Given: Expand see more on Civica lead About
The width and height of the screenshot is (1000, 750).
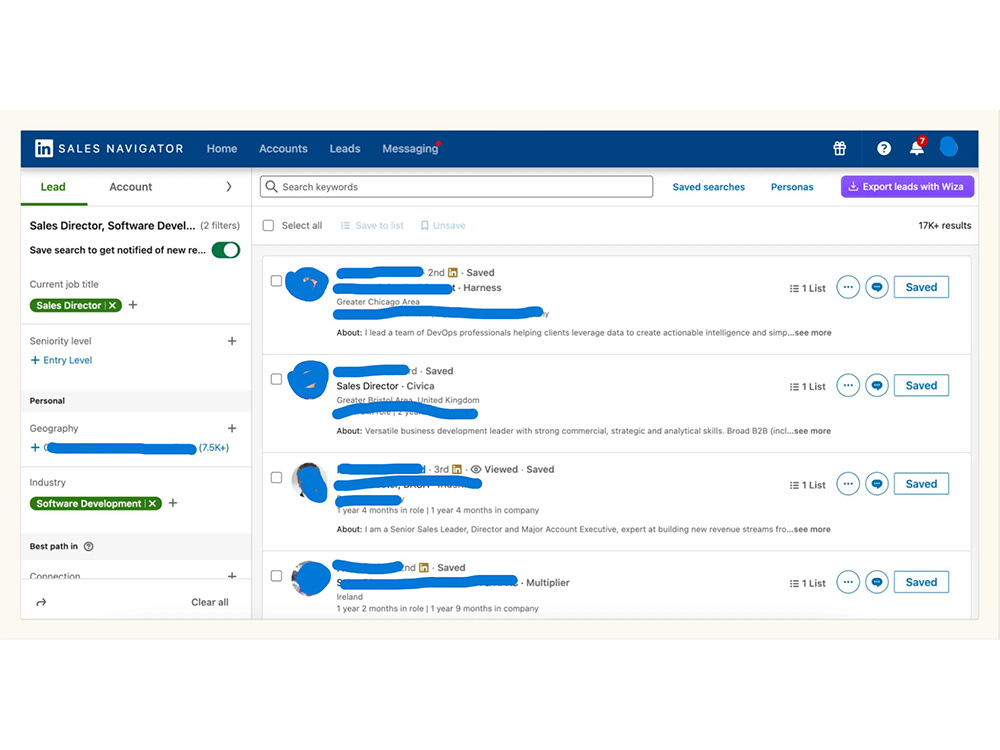Looking at the screenshot, I should (812, 430).
